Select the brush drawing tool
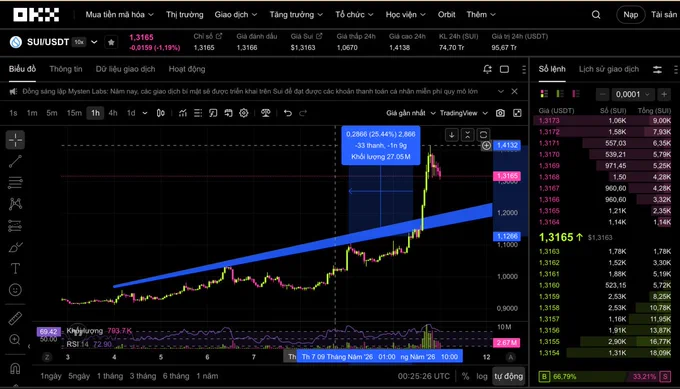The width and height of the screenshot is (680, 389). (15, 247)
